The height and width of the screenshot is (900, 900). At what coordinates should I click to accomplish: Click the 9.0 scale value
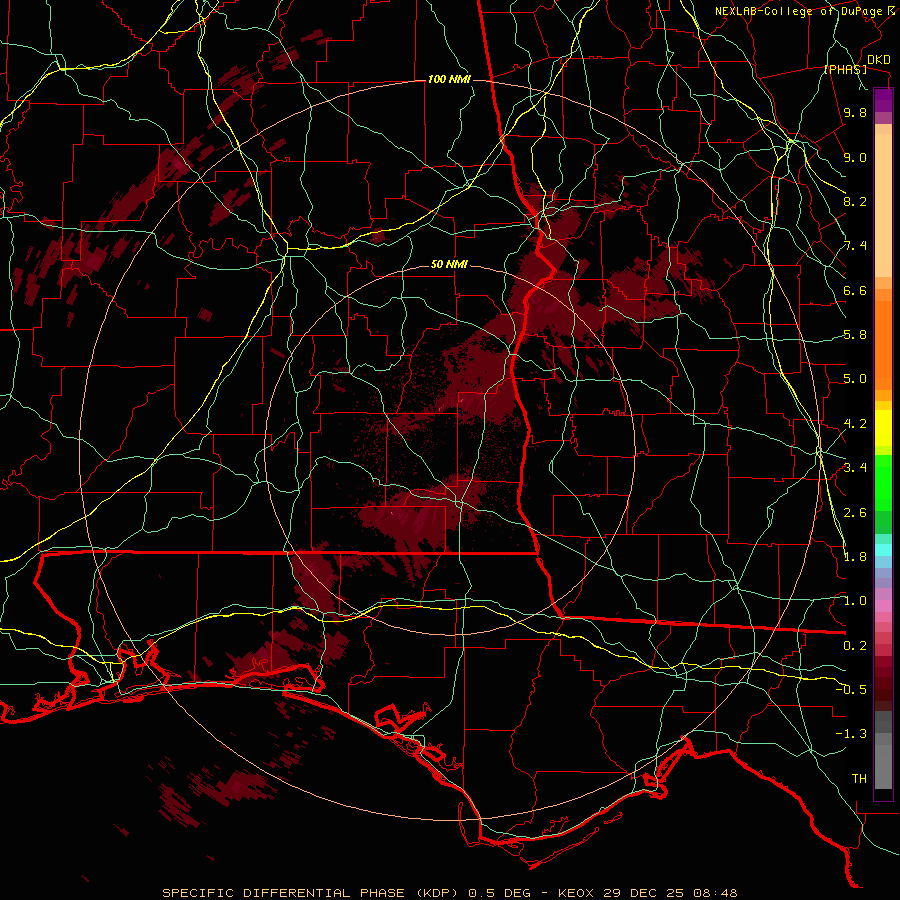(x=855, y=157)
